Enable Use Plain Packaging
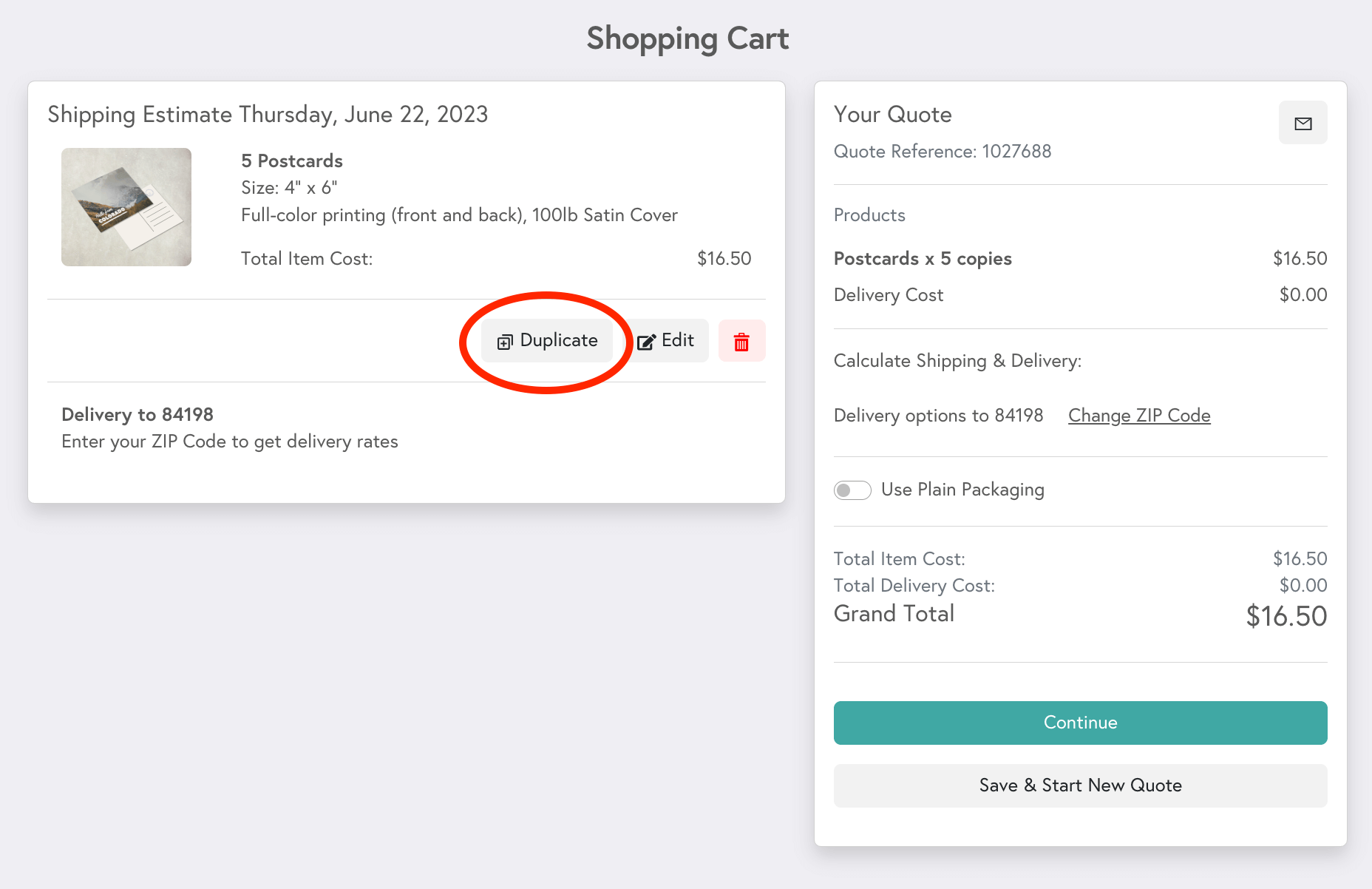The image size is (1372, 889). [852, 490]
